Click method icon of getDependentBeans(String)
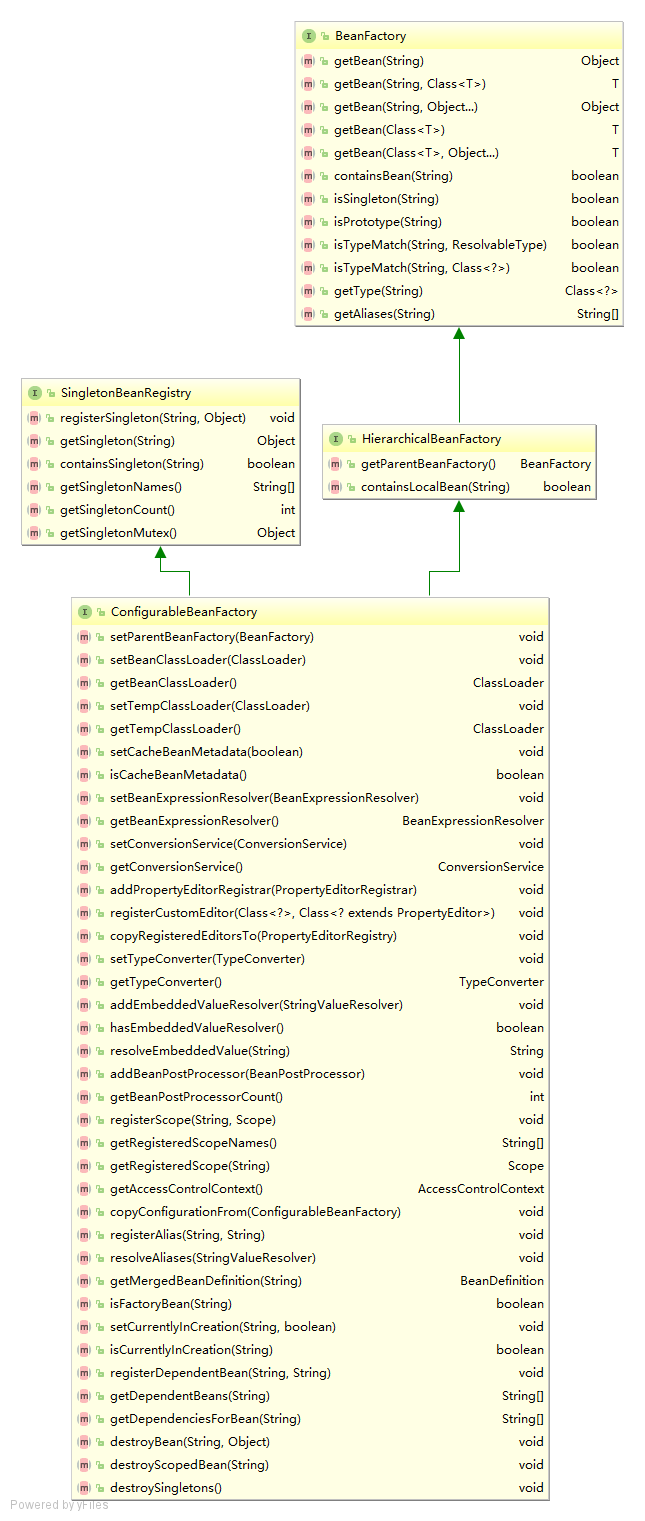 coord(85,1396)
